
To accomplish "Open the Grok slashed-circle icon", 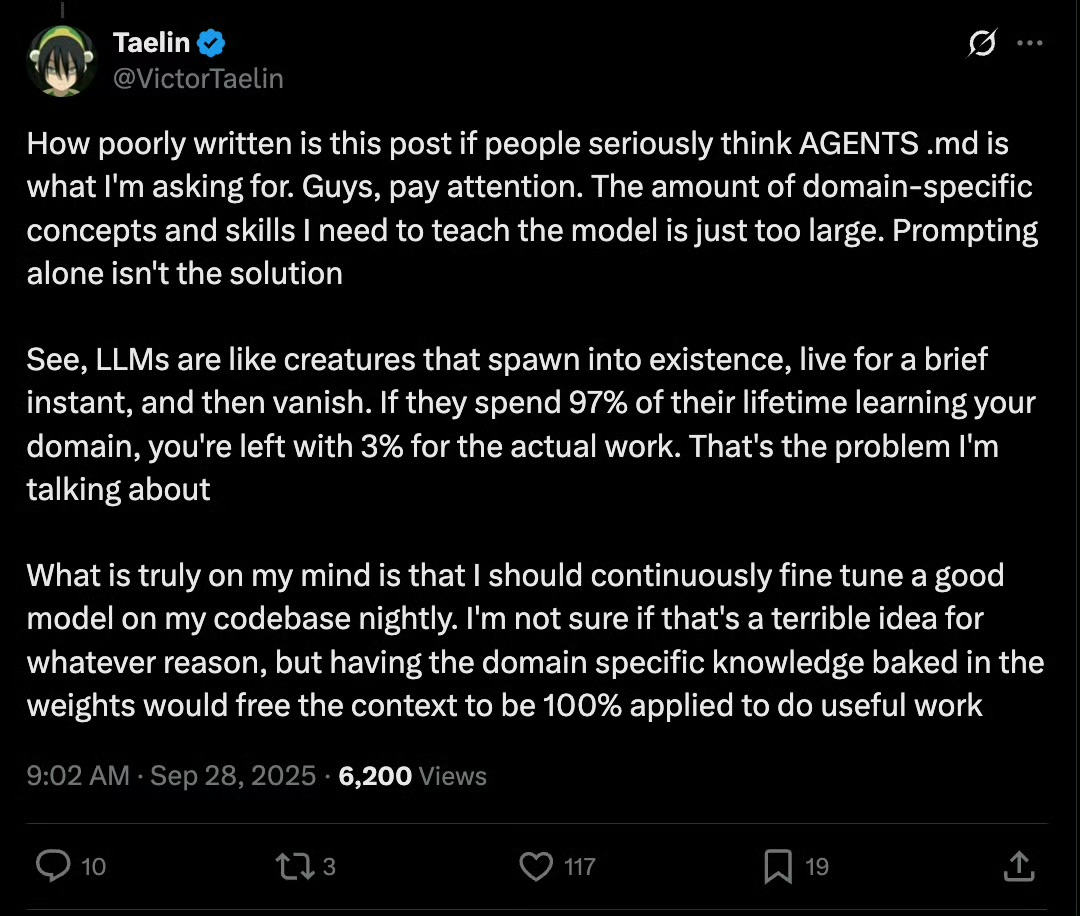I will (982, 44).
